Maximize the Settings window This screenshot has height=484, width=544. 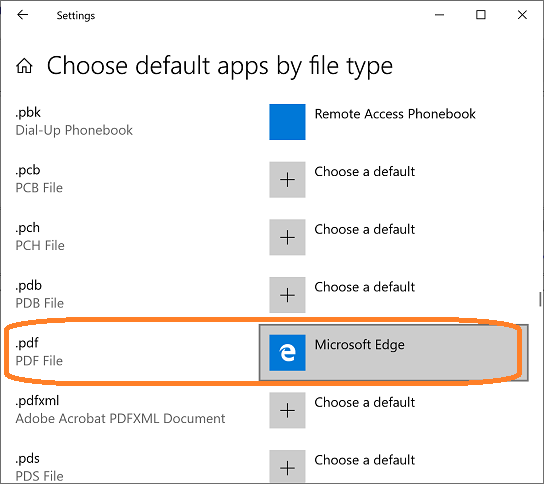tap(481, 15)
